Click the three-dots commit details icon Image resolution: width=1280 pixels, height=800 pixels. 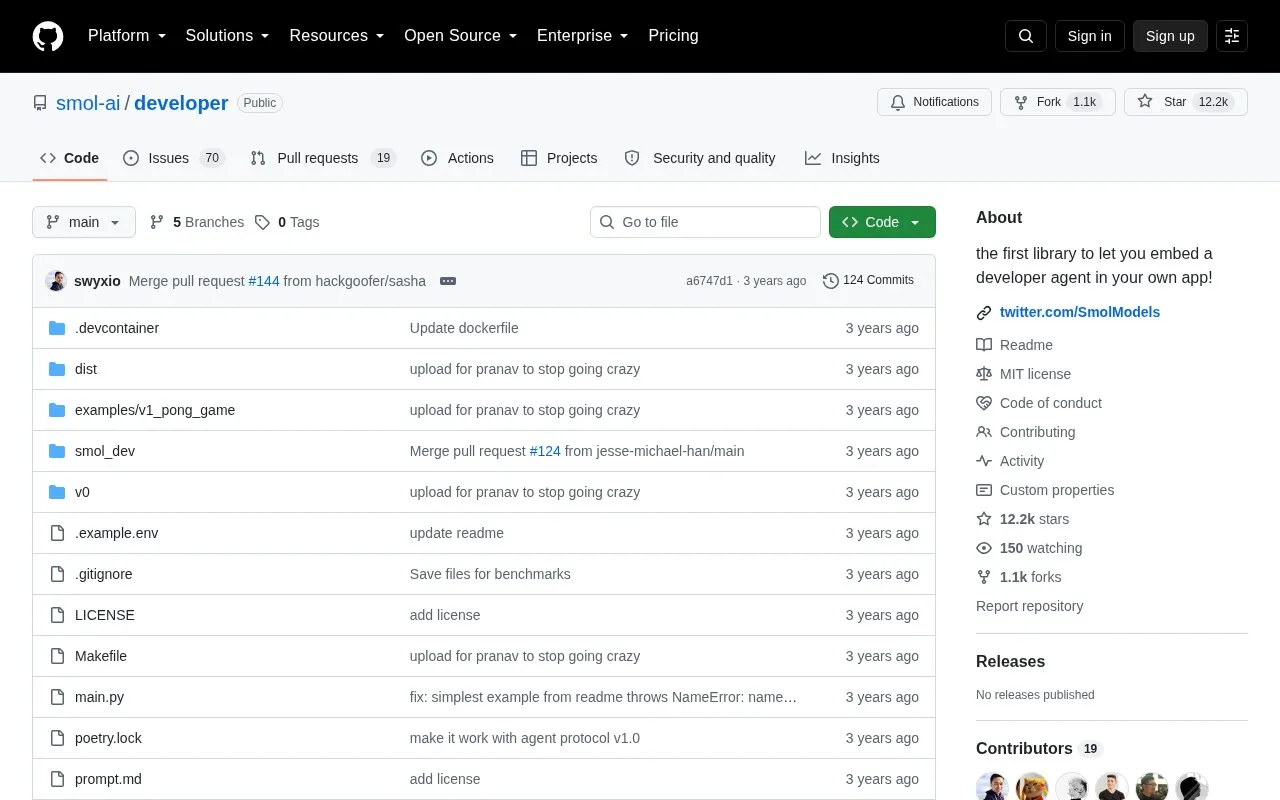coord(448,281)
